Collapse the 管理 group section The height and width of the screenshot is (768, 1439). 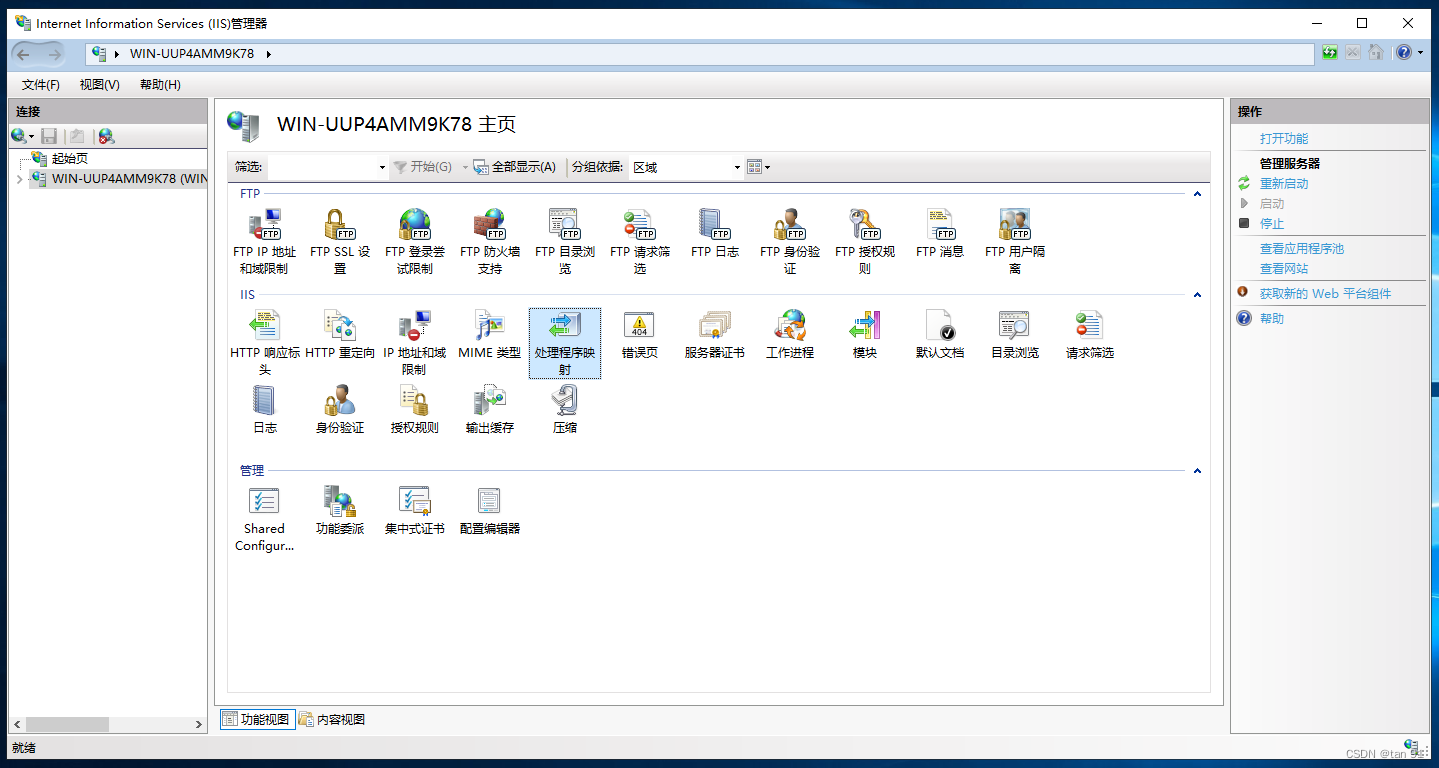tap(1197, 471)
